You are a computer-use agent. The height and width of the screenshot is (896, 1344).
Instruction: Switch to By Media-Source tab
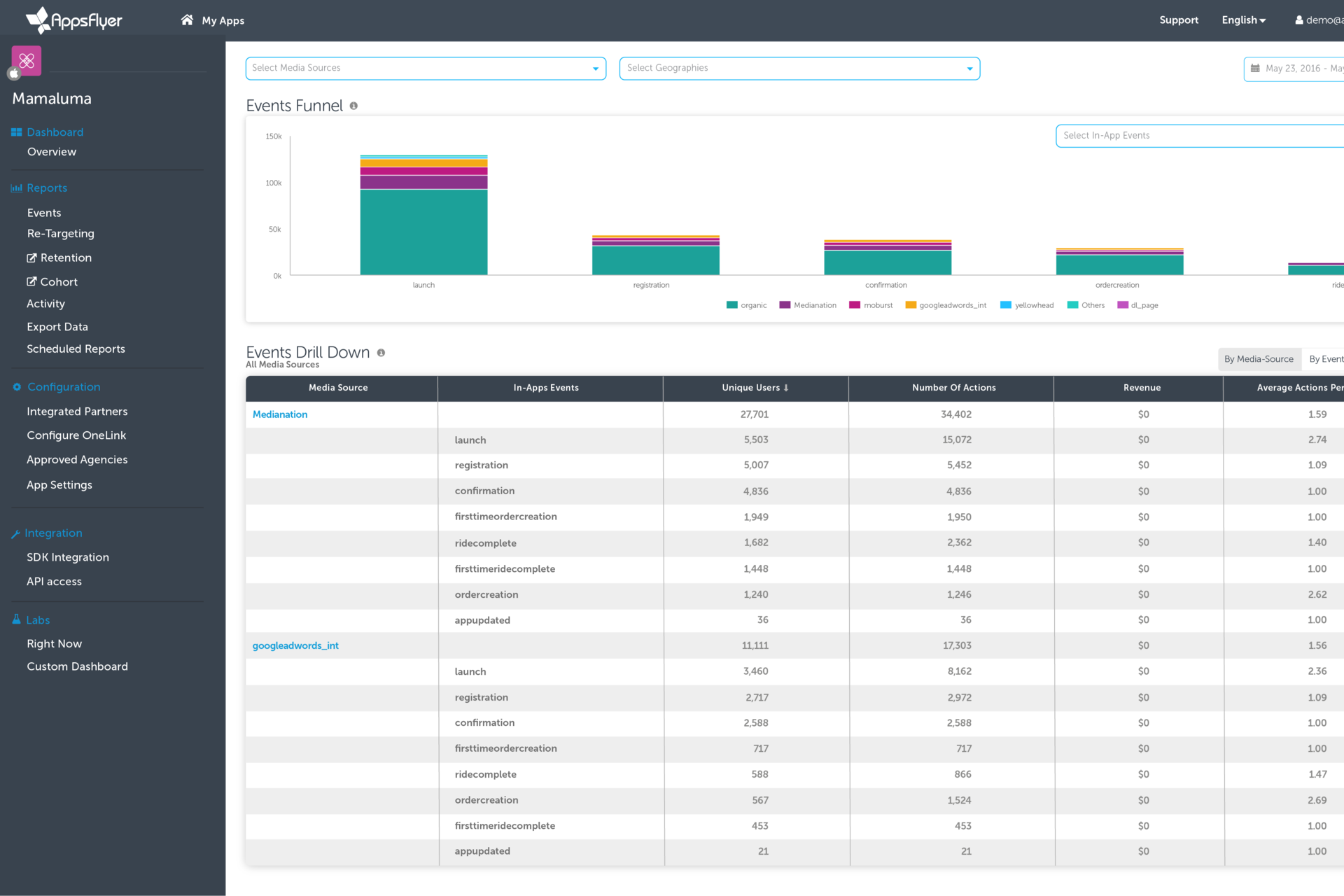pyautogui.click(x=1259, y=359)
